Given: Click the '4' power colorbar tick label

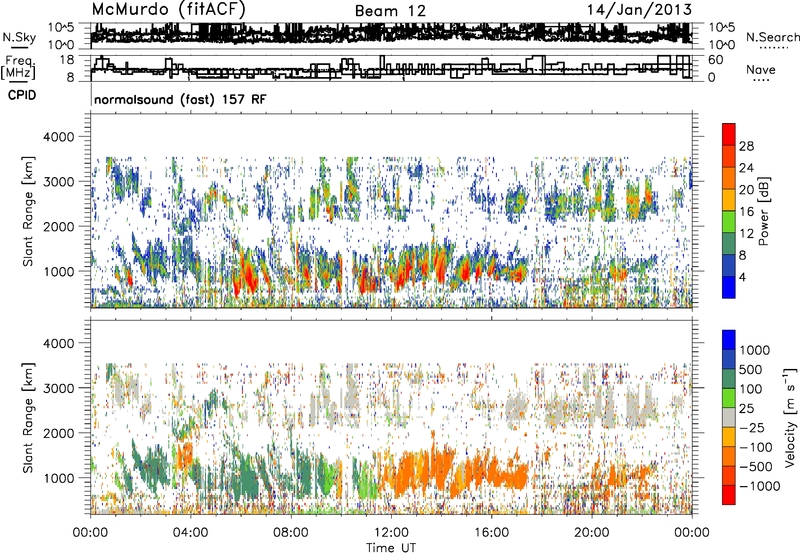Looking at the screenshot, I should [743, 278].
